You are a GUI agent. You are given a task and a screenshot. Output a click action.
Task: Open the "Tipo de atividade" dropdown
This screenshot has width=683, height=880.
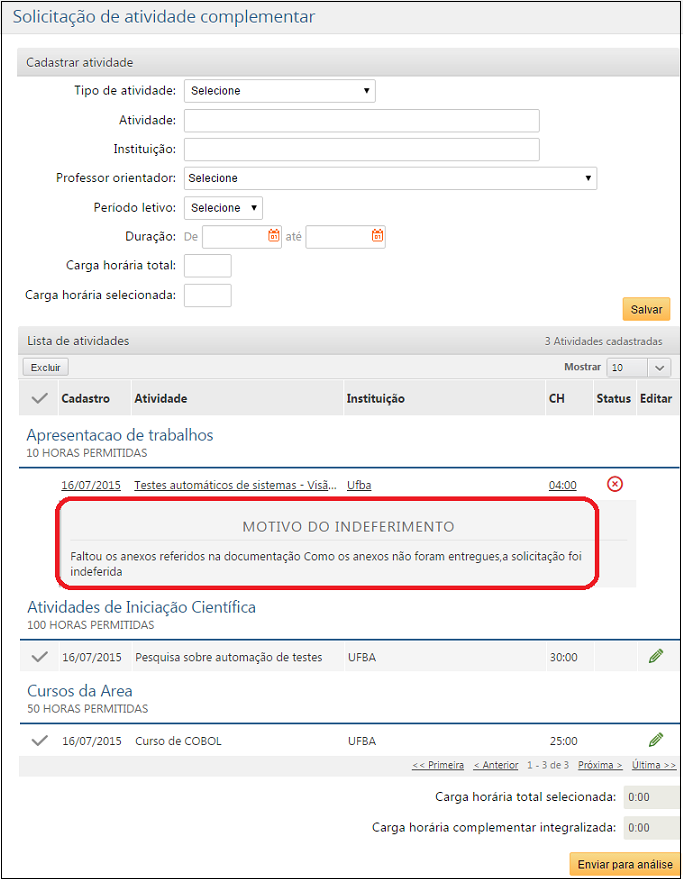pos(279,90)
